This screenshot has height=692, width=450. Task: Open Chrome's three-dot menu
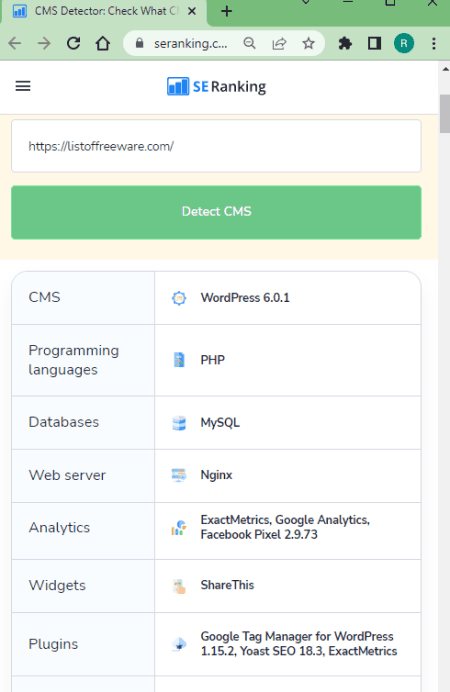434,43
